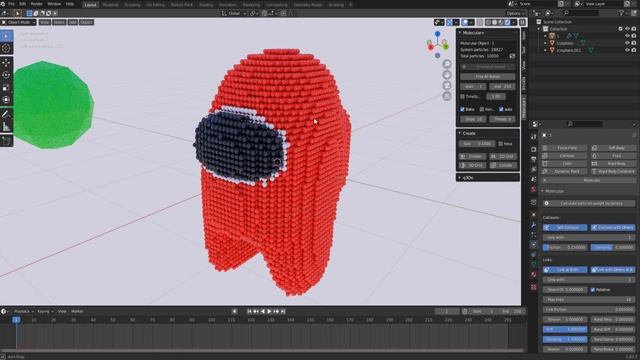
Task: Click the Rigid Body physics button
Action: coord(613,164)
